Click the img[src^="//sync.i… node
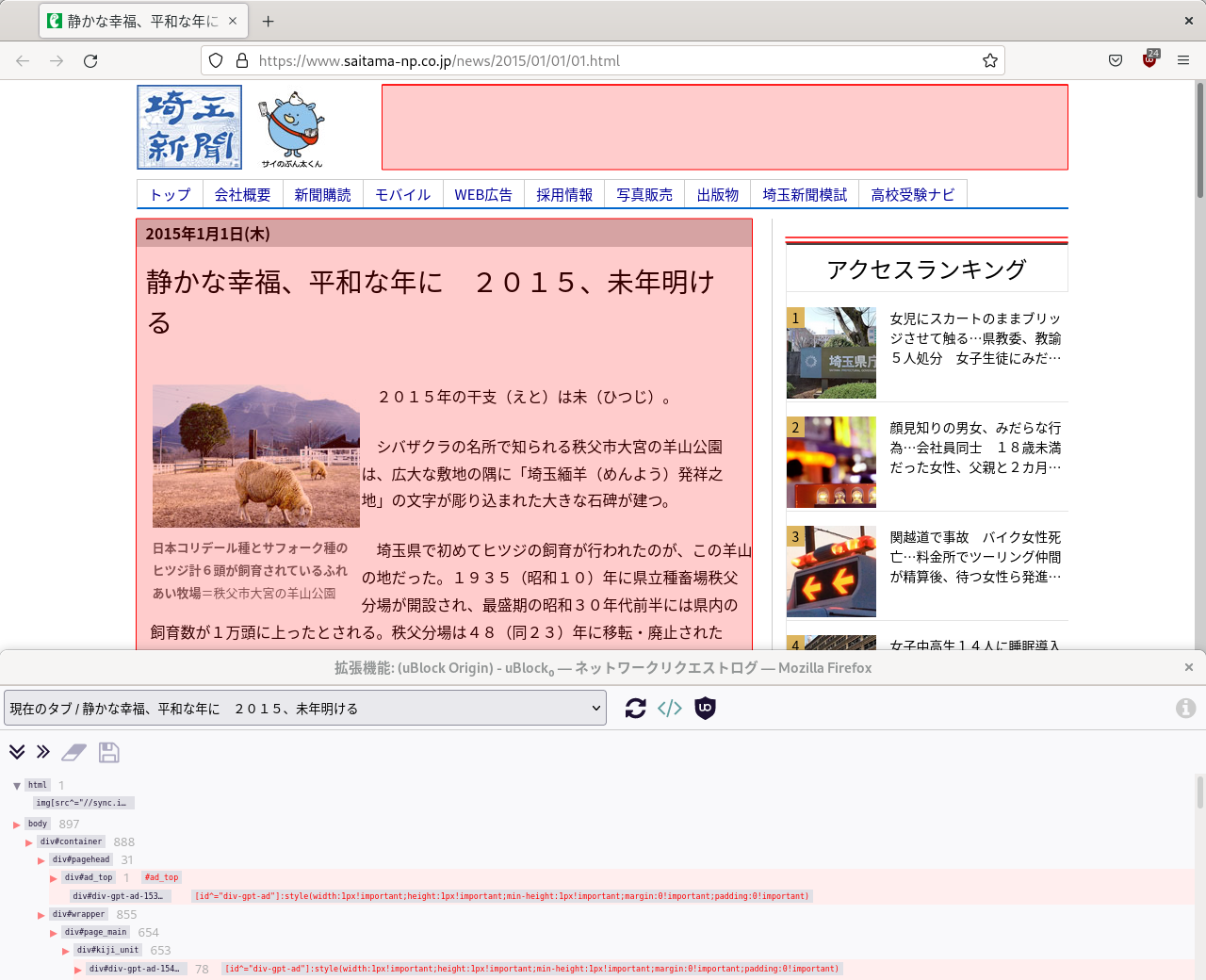The image size is (1206, 980). coord(84,803)
